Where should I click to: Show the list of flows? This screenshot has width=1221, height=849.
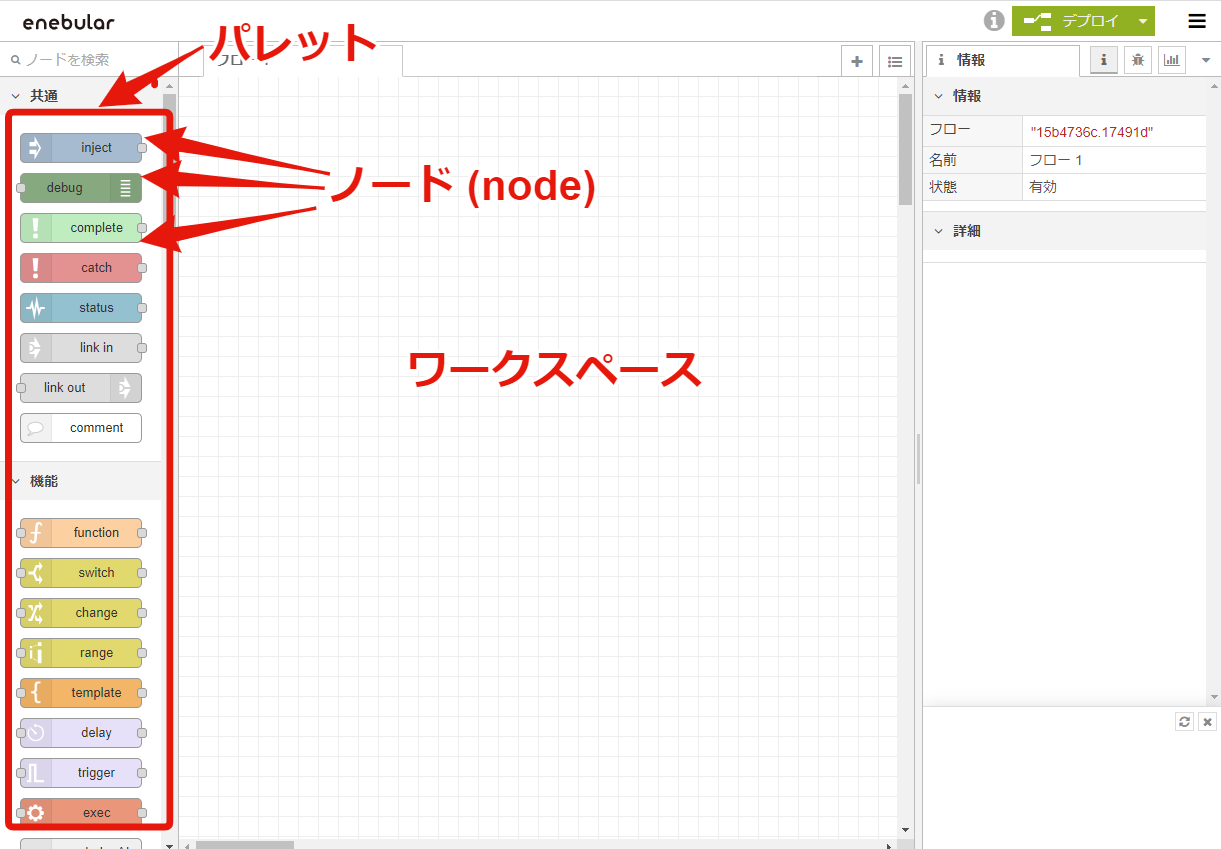pyautogui.click(x=895, y=61)
